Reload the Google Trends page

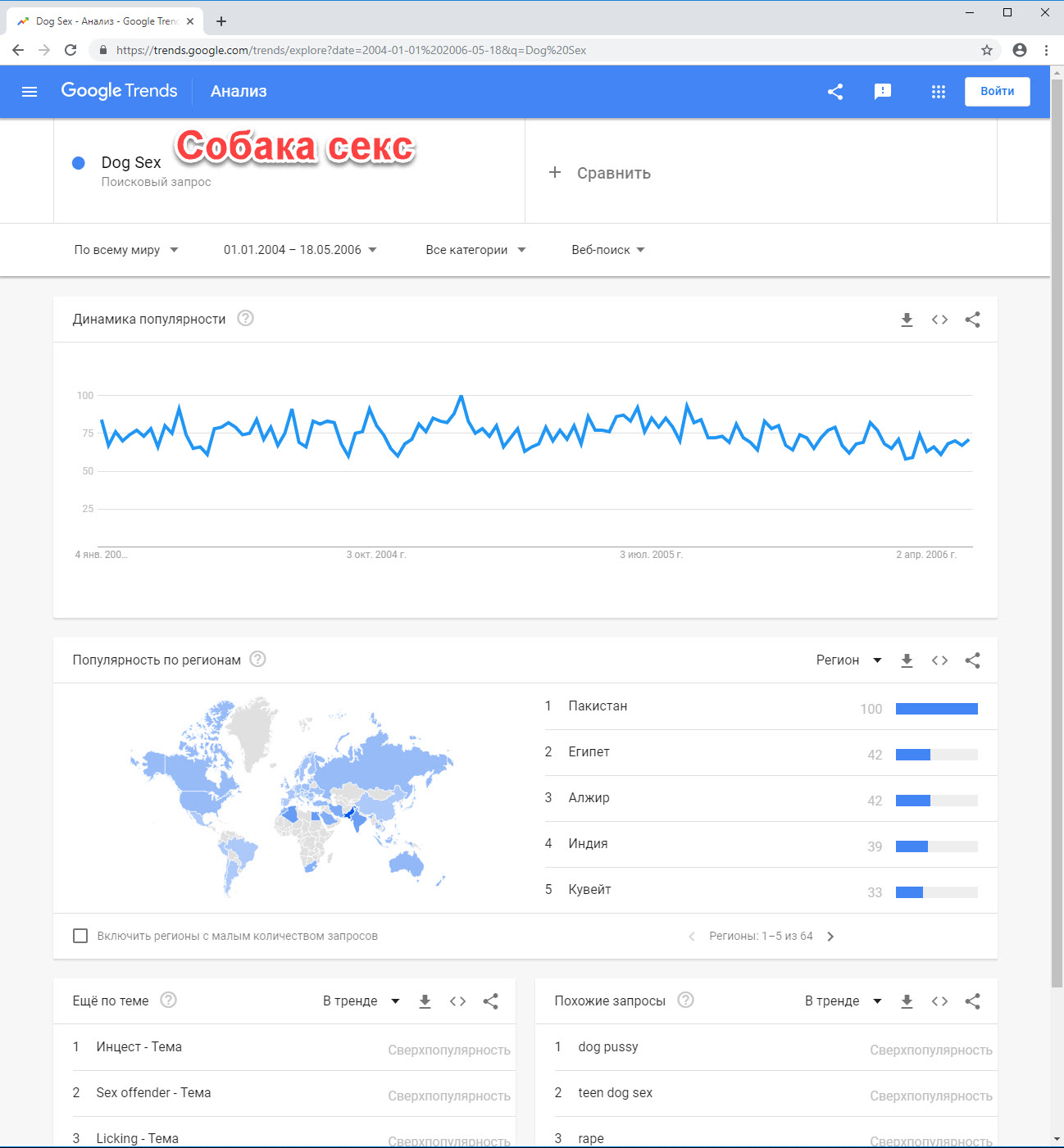pos(70,50)
